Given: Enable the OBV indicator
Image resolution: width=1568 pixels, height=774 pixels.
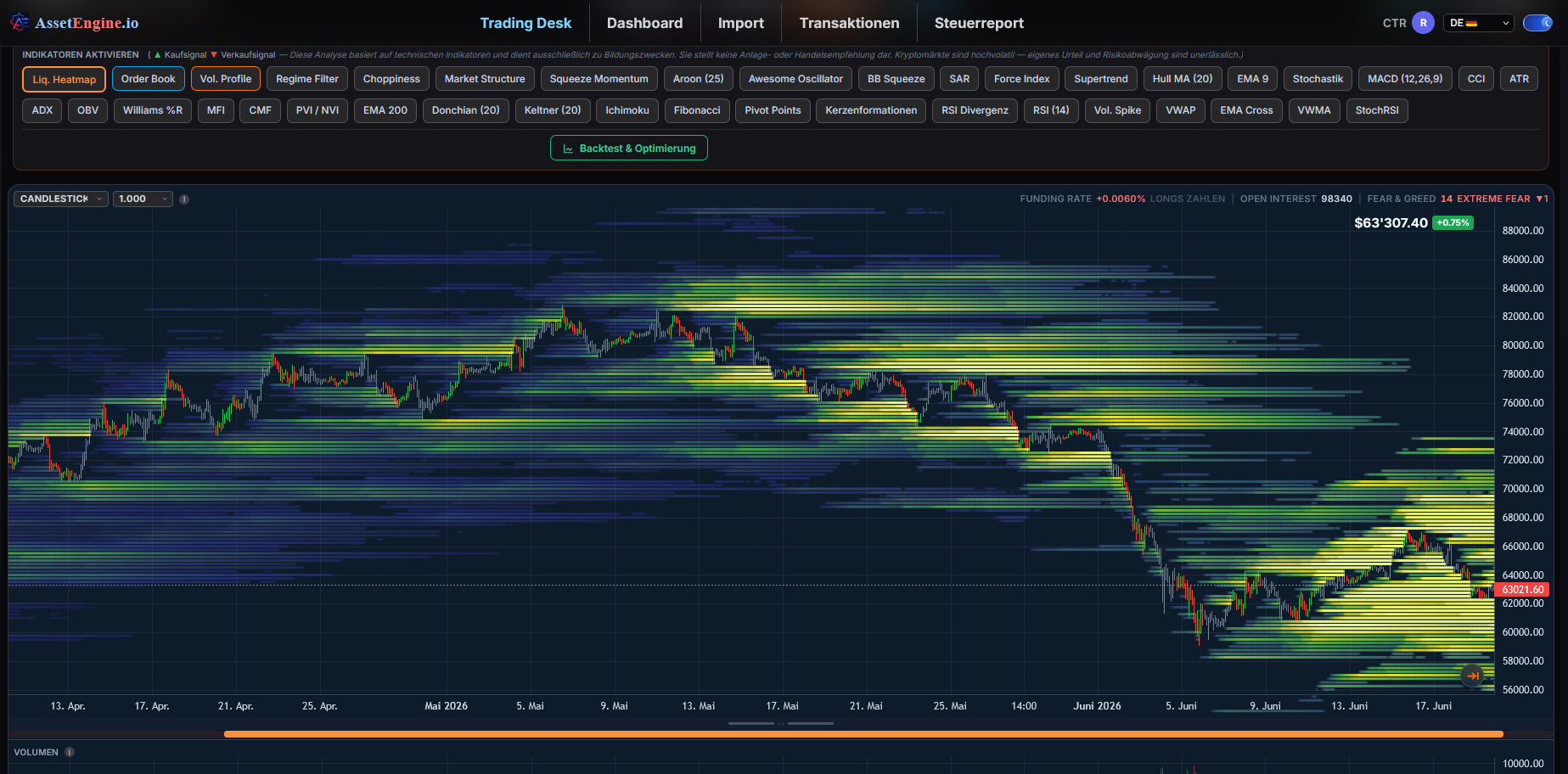Looking at the screenshot, I should [88, 110].
